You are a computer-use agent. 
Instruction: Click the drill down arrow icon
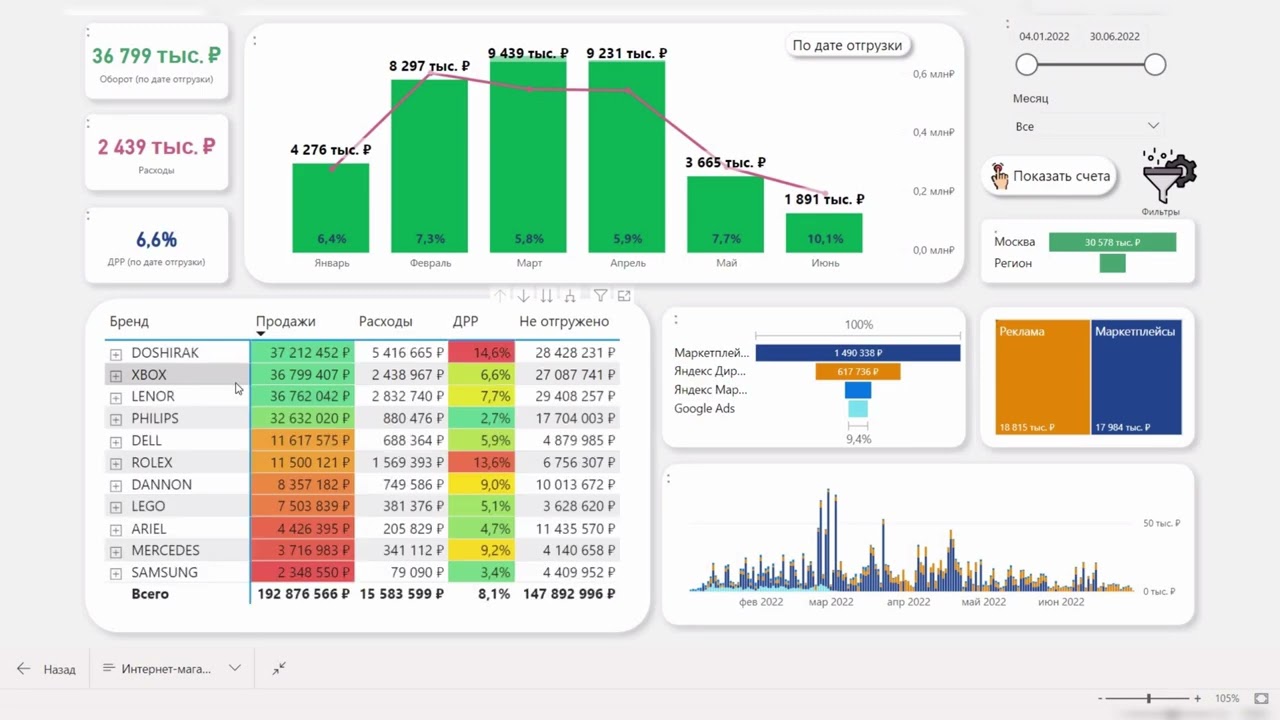click(523, 296)
